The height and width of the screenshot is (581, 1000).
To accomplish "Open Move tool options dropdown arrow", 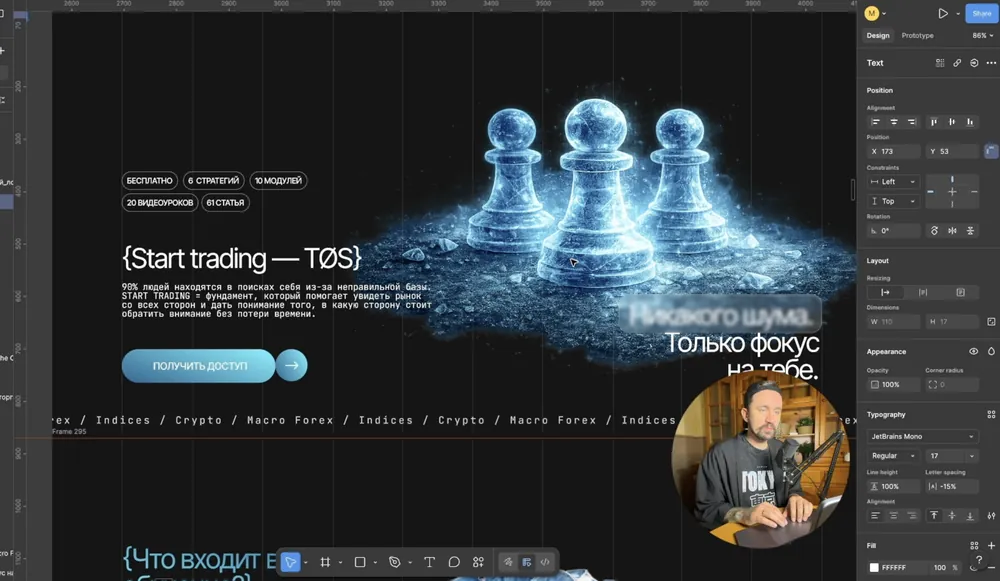I will click(306, 563).
